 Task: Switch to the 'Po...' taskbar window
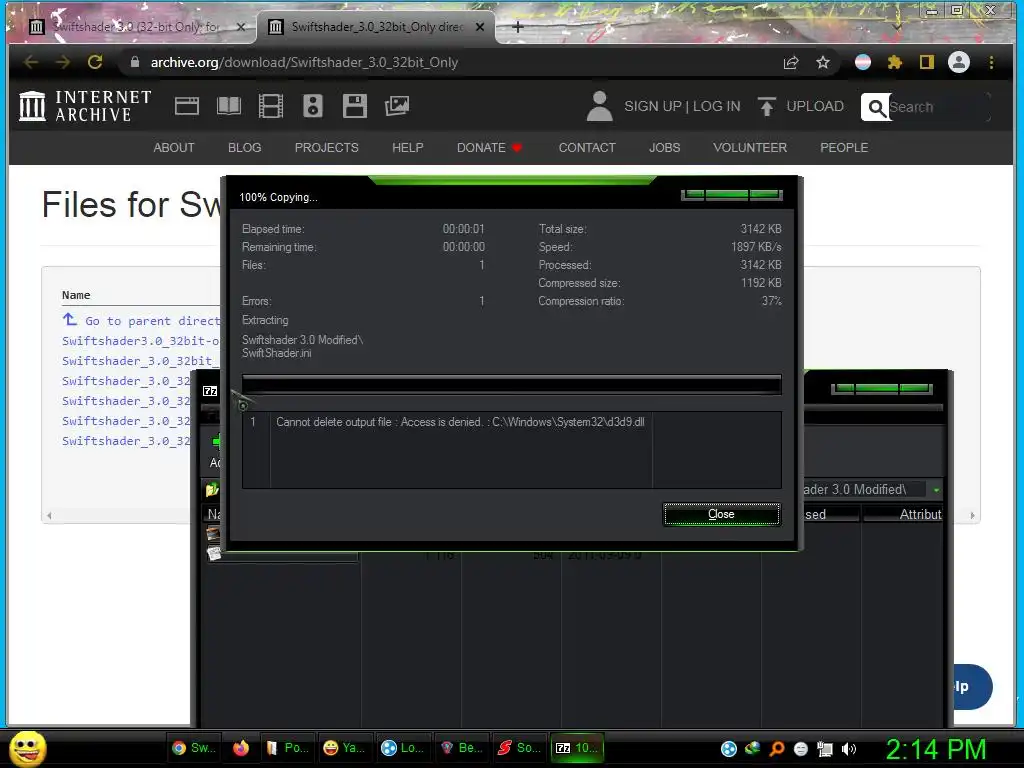(287, 748)
